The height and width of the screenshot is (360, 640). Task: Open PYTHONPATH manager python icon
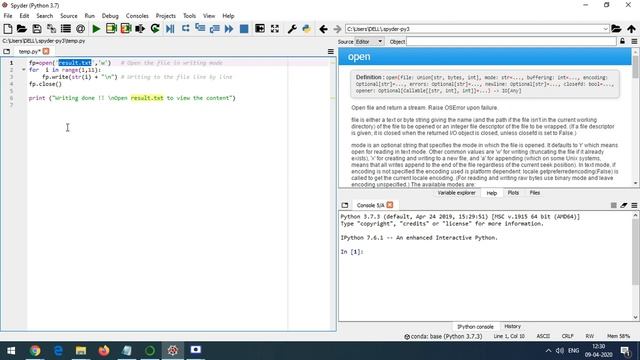point(307,29)
